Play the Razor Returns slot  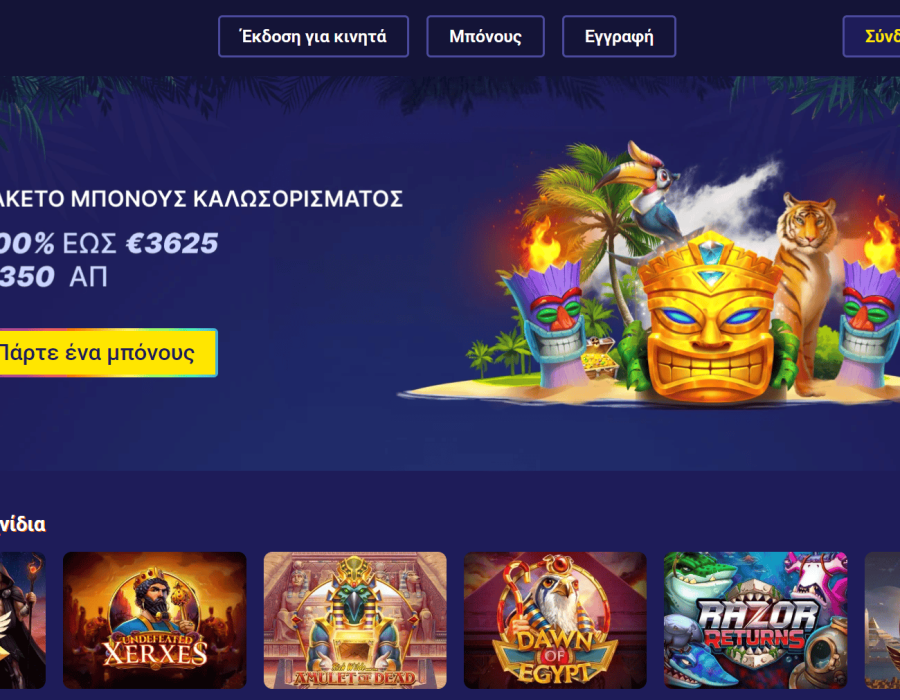(x=755, y=620)
